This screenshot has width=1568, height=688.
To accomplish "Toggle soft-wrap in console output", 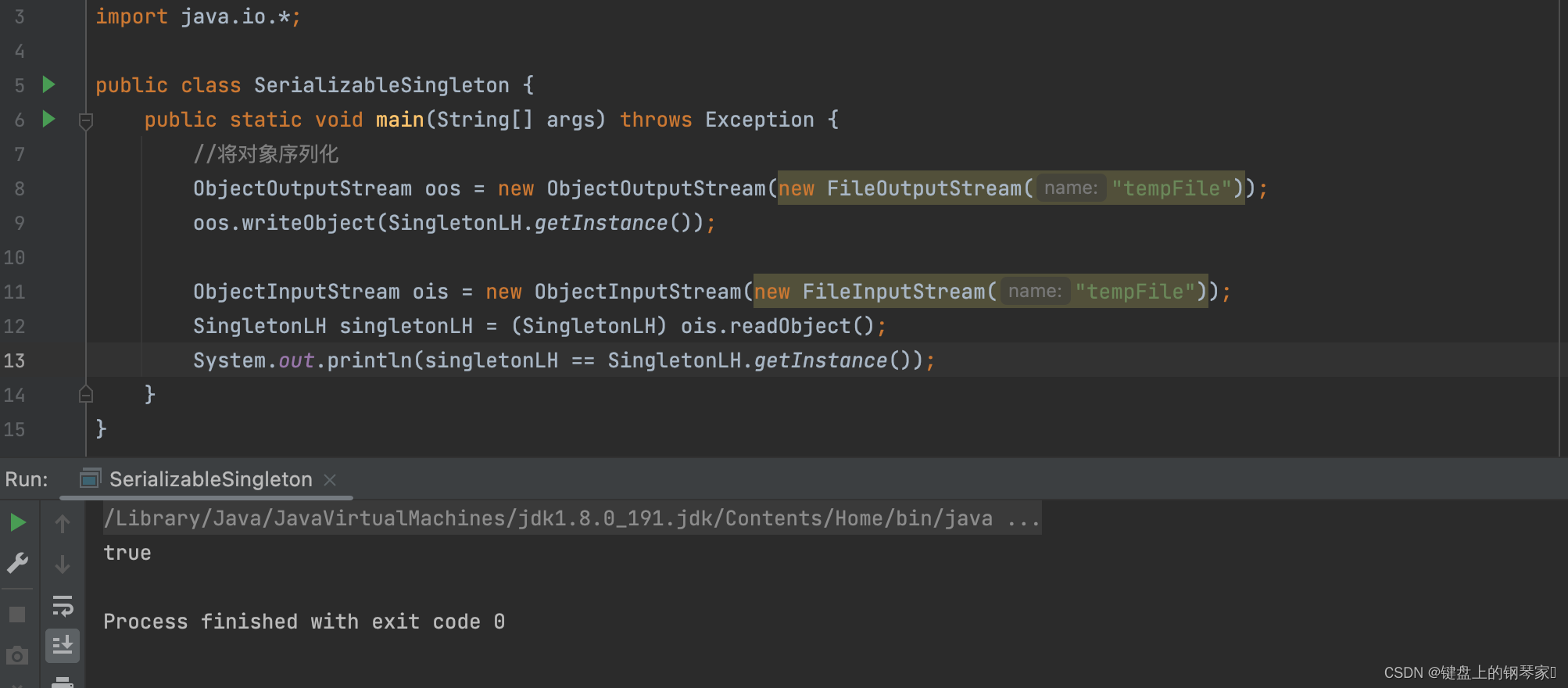I will point(63,605).
